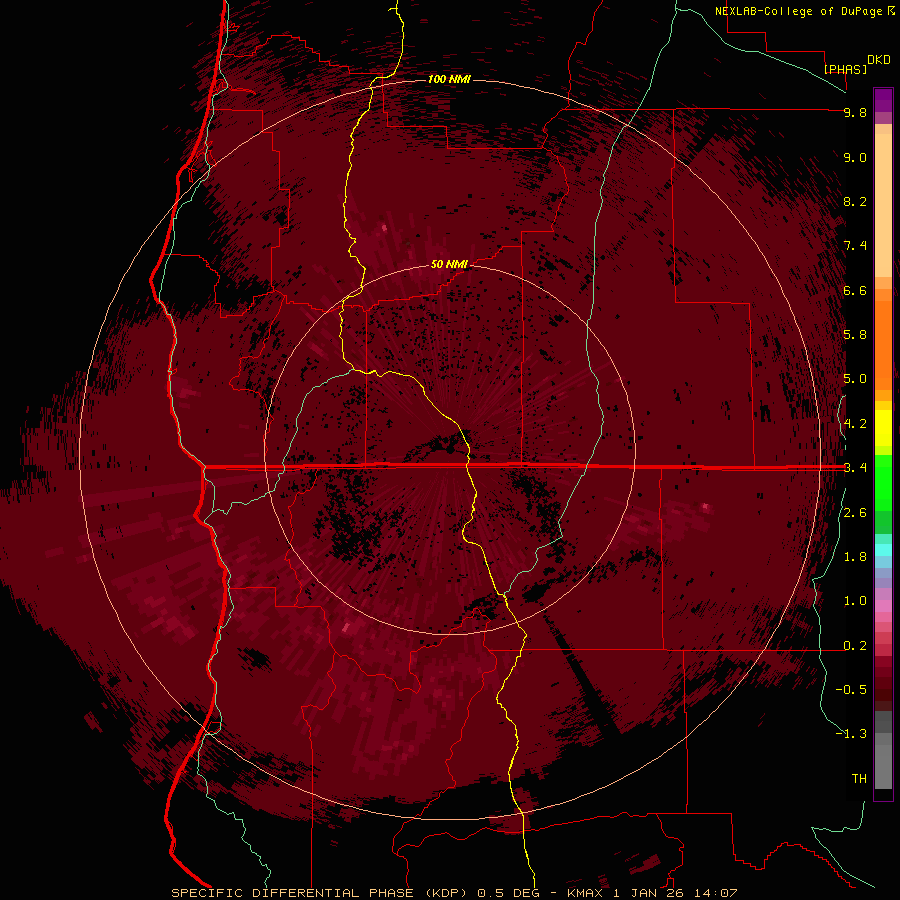Click the 7.4 value on the color scale
This screenshot has width=900, height=900.
click(855, 246)
